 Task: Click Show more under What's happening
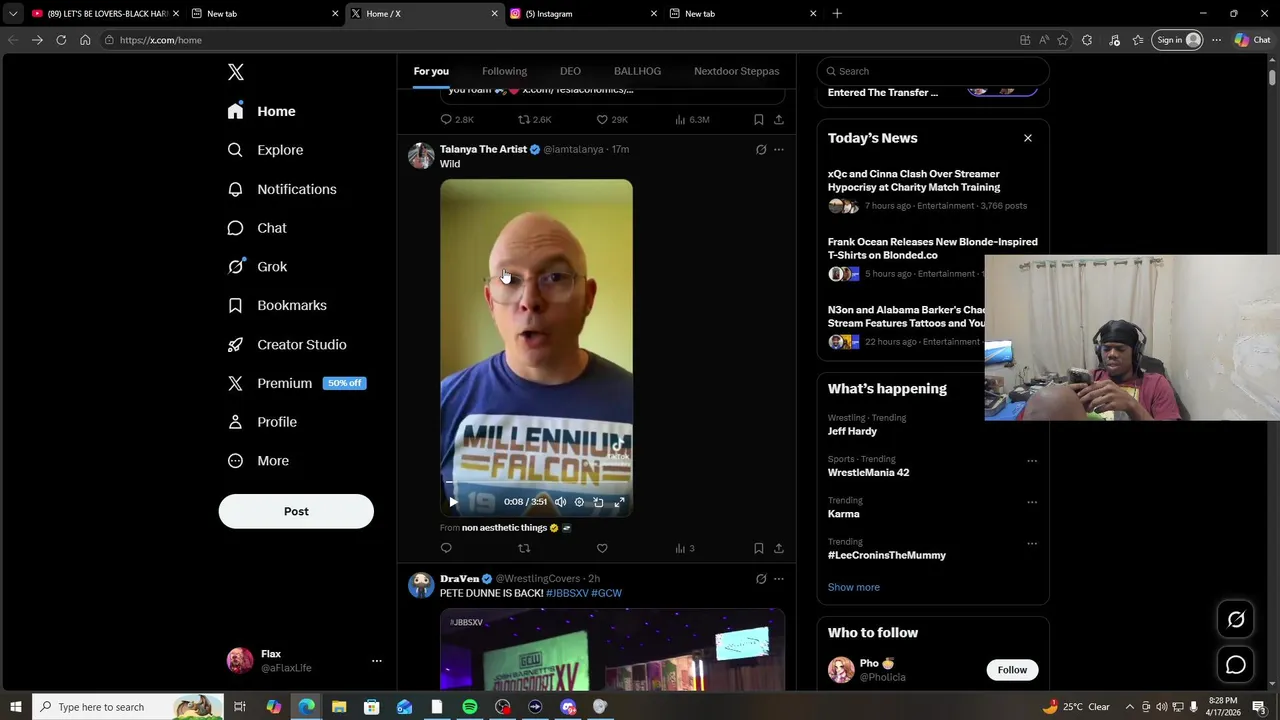[853, 587]
